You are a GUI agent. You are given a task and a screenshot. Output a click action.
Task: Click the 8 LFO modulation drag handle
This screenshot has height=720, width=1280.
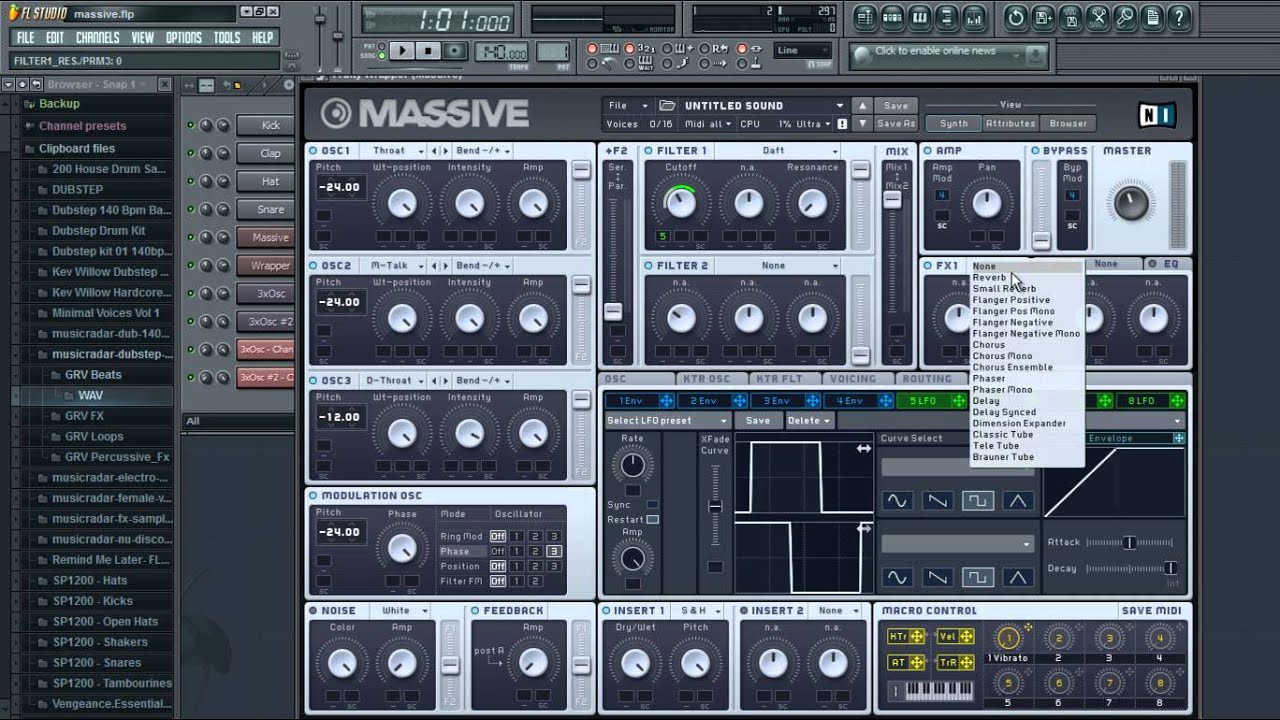(1178, 401)
